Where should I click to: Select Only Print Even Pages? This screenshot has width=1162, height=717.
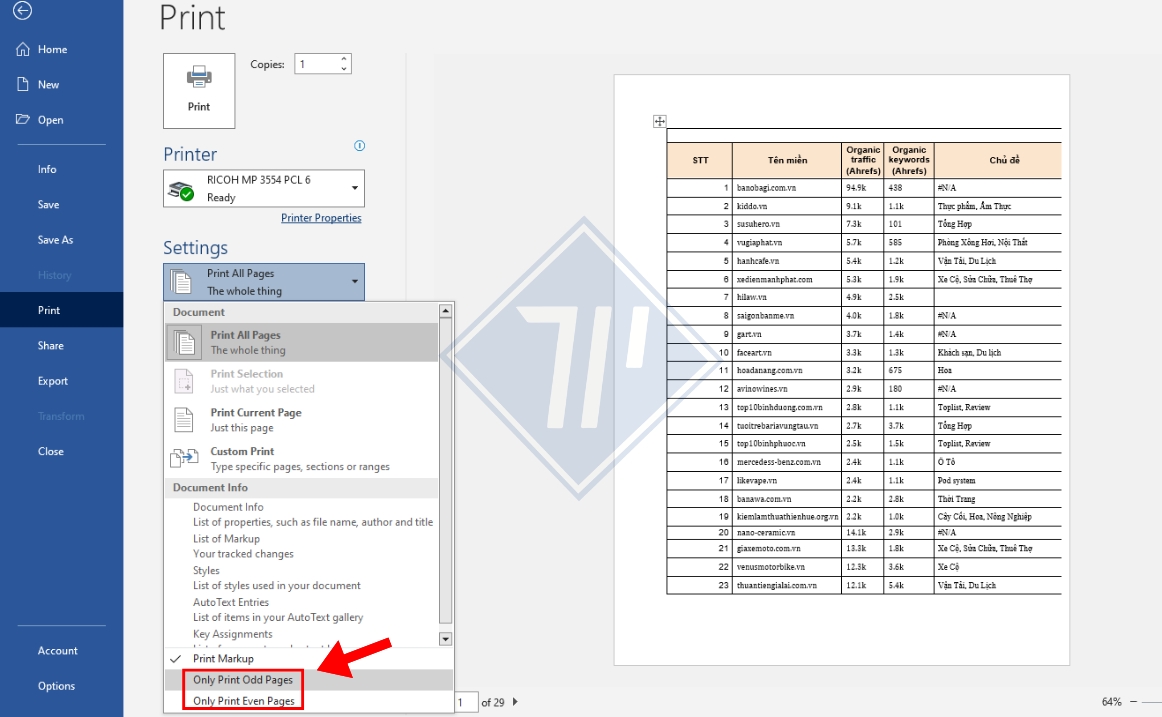tap(244, 701)
